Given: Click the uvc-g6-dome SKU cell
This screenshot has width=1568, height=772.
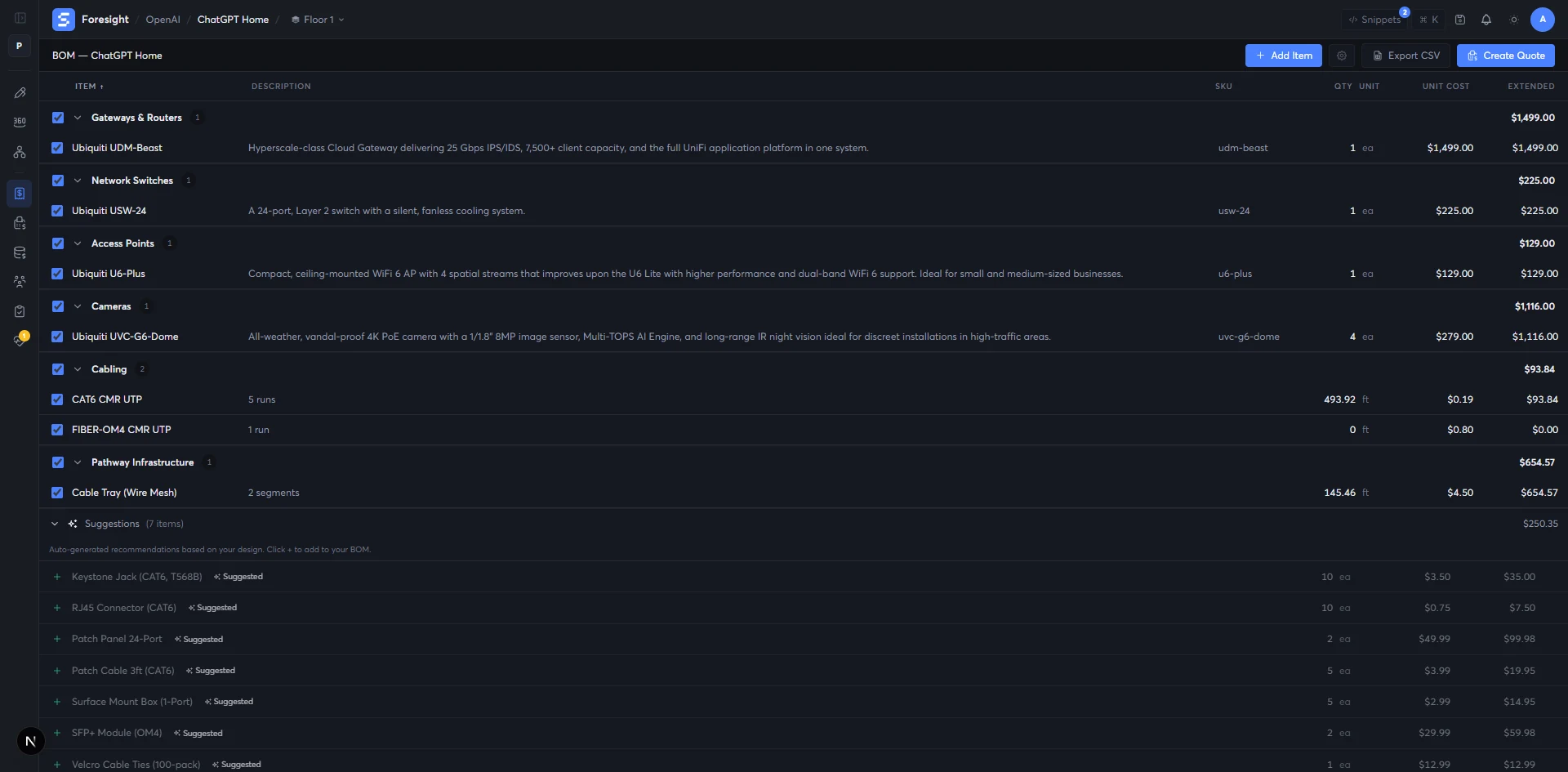Looking at the screenshot, I should 1249,337.
